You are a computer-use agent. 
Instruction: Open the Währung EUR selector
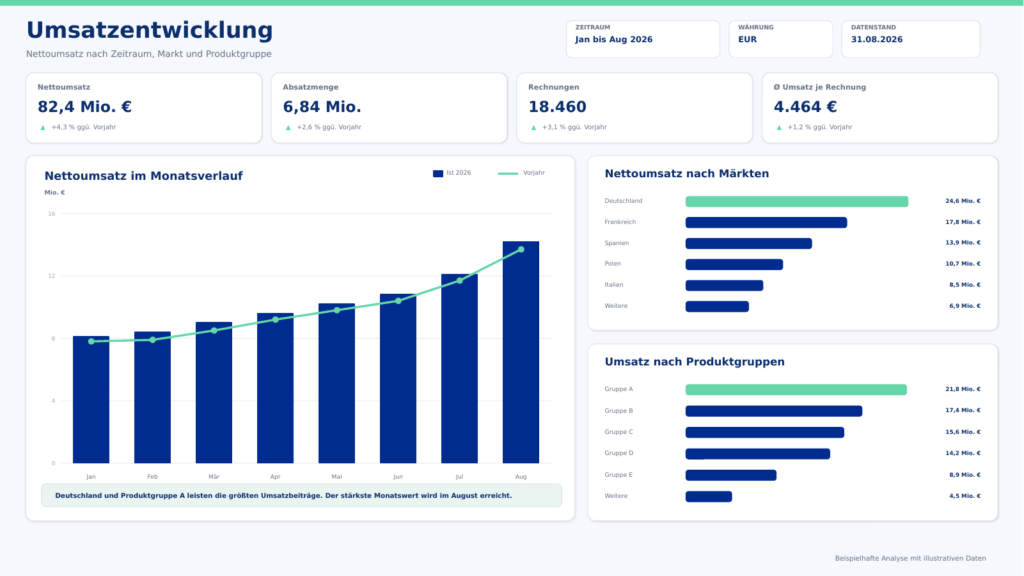[x=780, y=39]
